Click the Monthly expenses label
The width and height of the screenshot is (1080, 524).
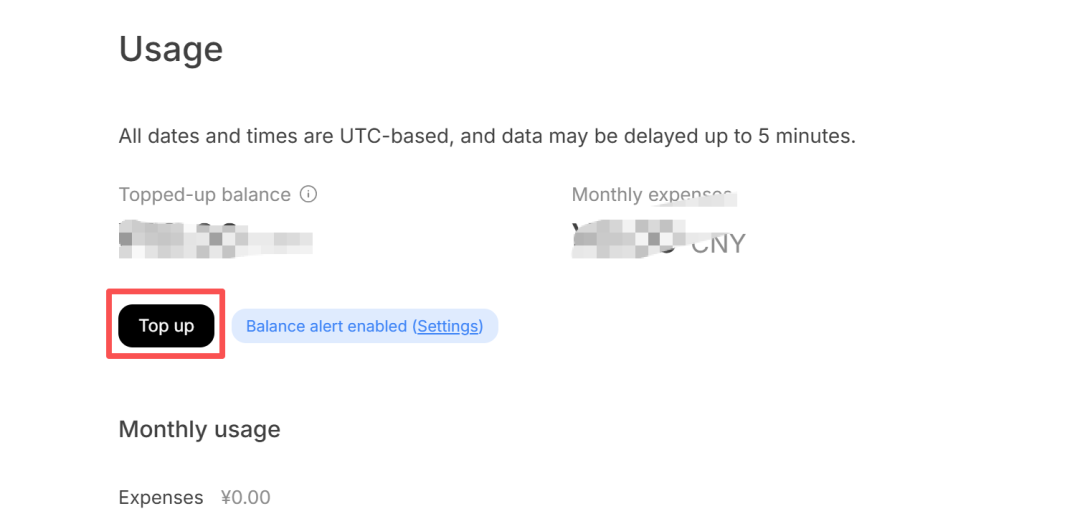tap(651, 195)
